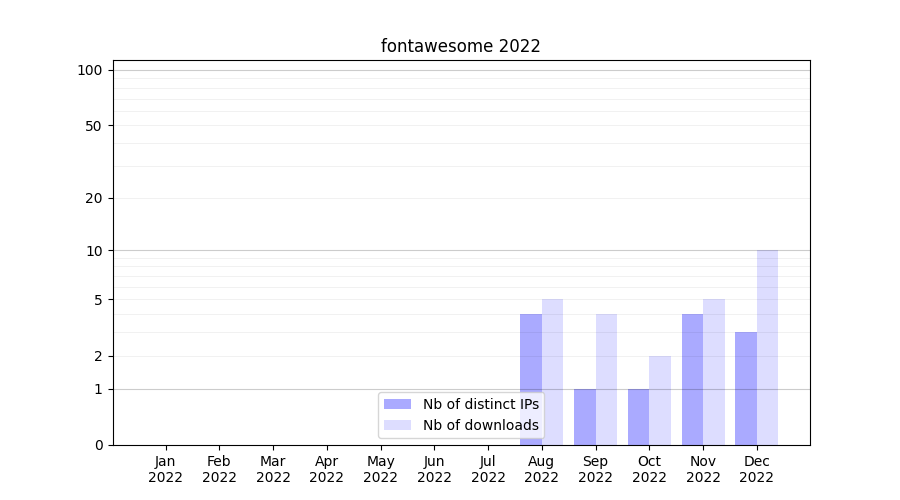Select the "0" y-axis tick label
Viewport: 900px width, 500px height.
pos(98,445)
